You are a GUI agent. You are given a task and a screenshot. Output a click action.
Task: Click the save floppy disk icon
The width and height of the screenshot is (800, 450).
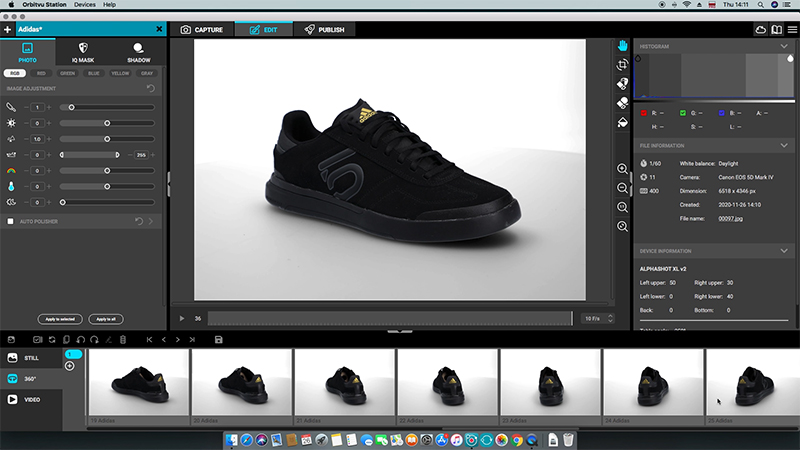pos(218,340)
